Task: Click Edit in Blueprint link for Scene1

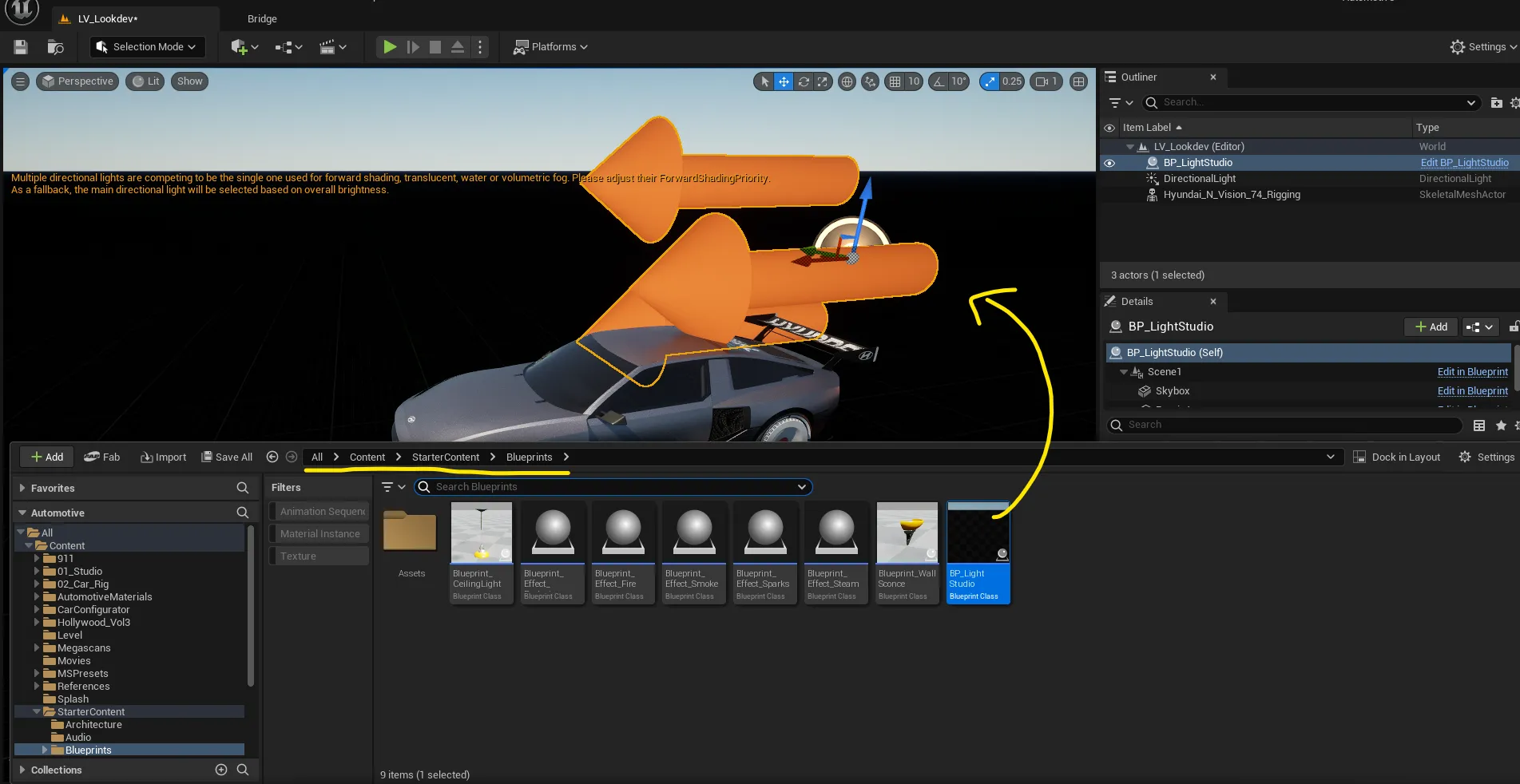Action: (1472, 372)
